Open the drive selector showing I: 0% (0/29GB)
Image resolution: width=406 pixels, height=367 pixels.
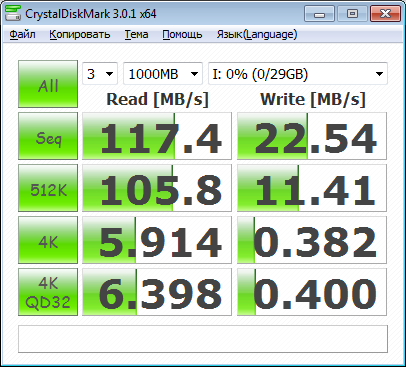tap(298, 74)
